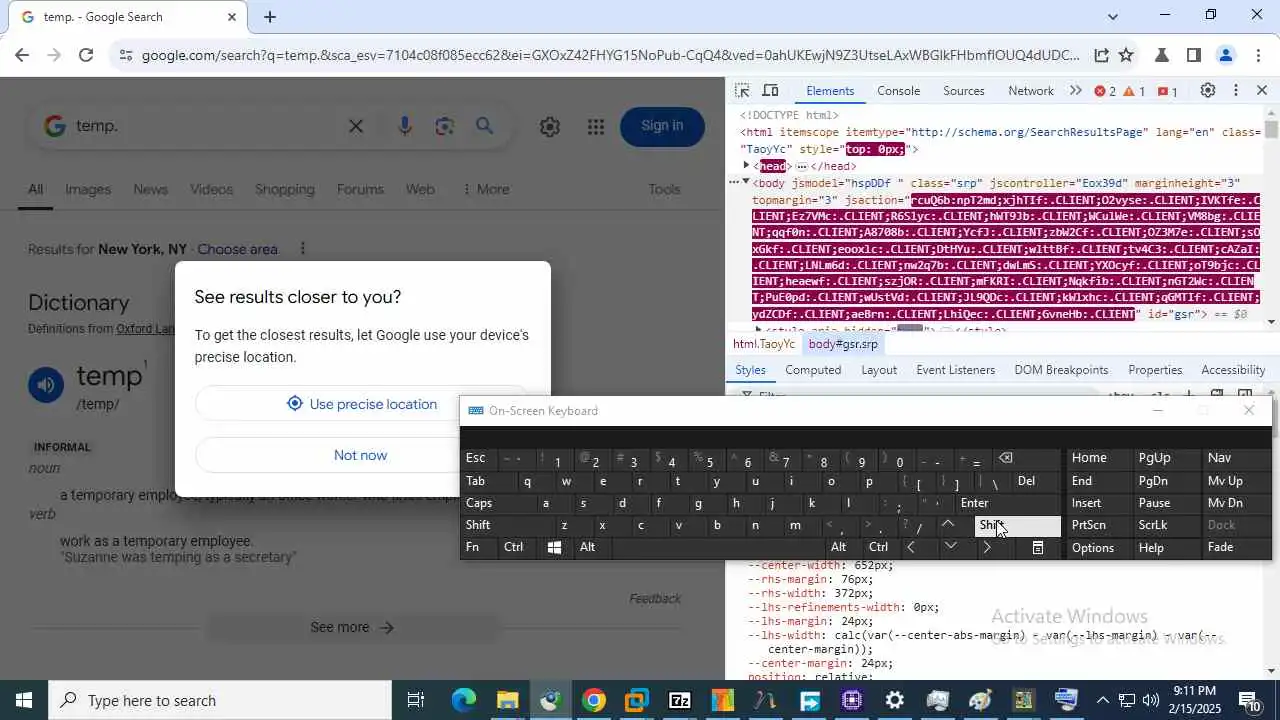Click the Choose area link
This screenshot has width=1280, height=720.
237,249
